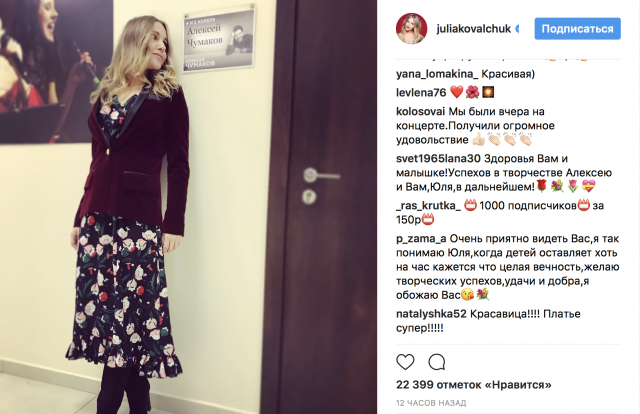The height and width of the screenshot is (414, 640).
Task: Open svet1965lana30 commenter profile
Action: tap(439, 158)
